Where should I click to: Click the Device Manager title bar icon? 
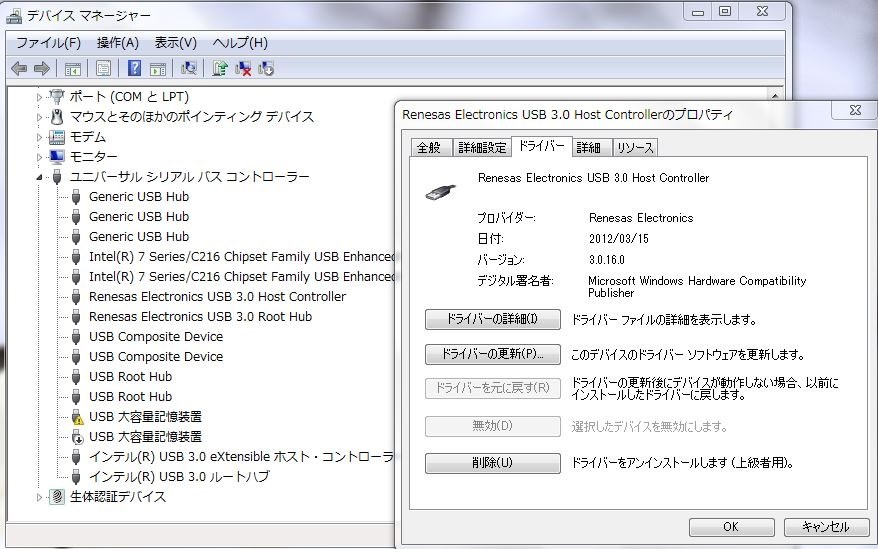14,16
